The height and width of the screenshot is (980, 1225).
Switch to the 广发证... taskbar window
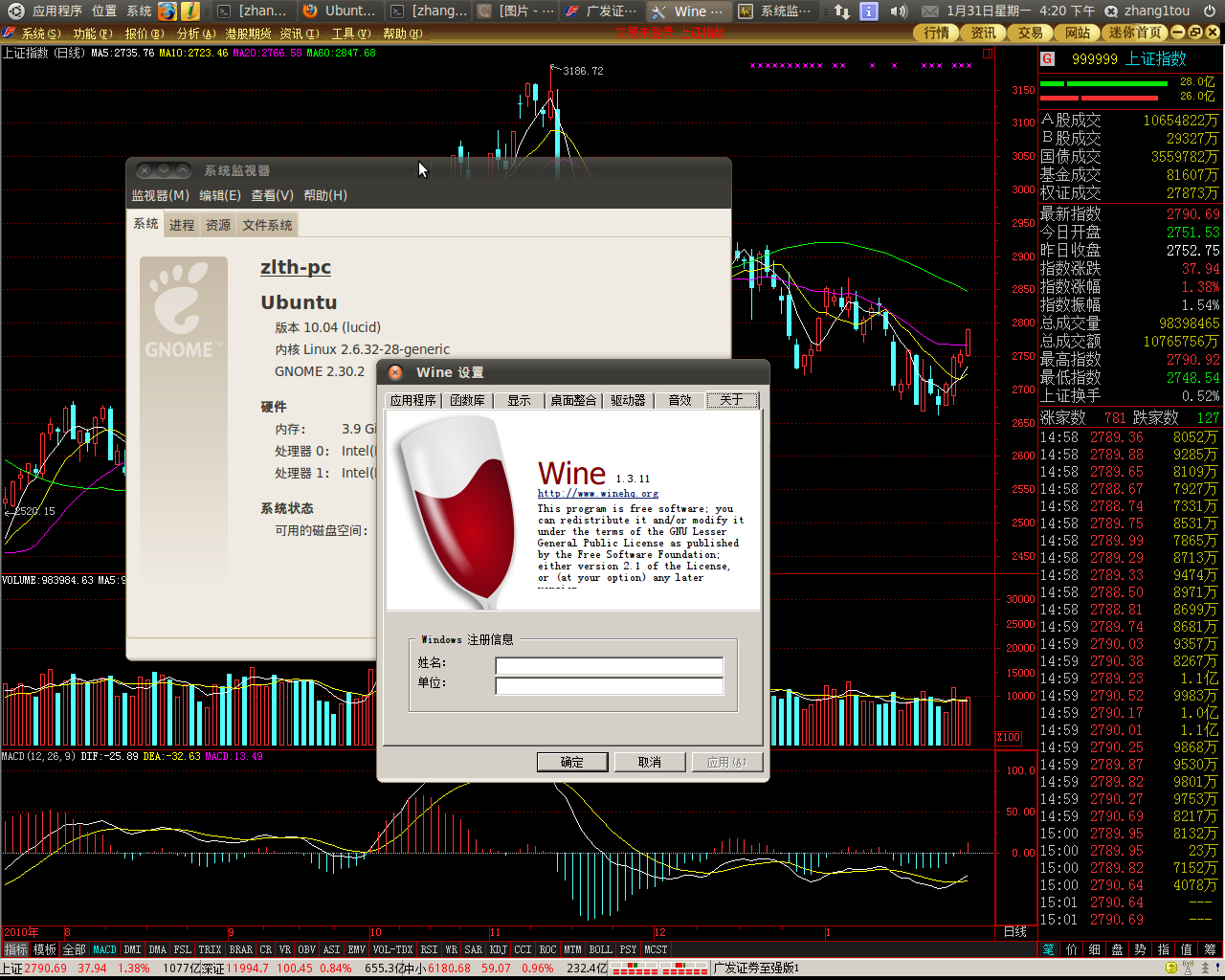[601, 11]
